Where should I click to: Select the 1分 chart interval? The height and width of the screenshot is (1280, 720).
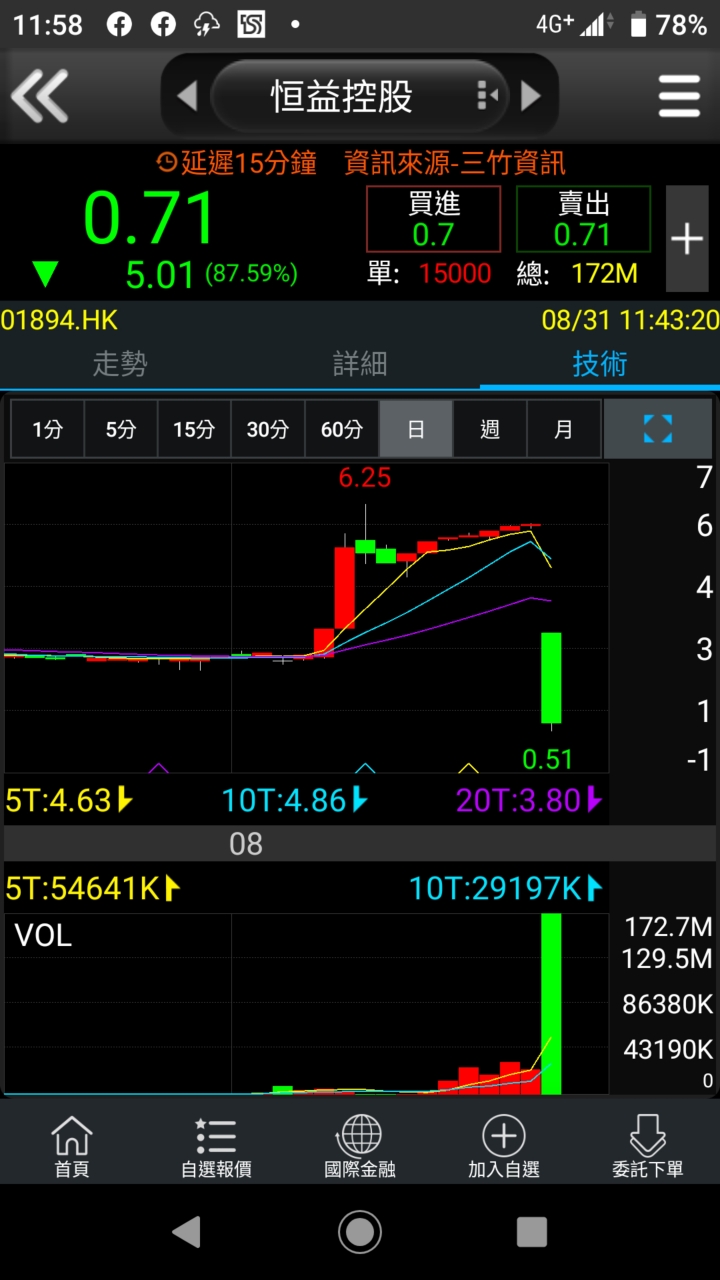[x=47, y=429]
